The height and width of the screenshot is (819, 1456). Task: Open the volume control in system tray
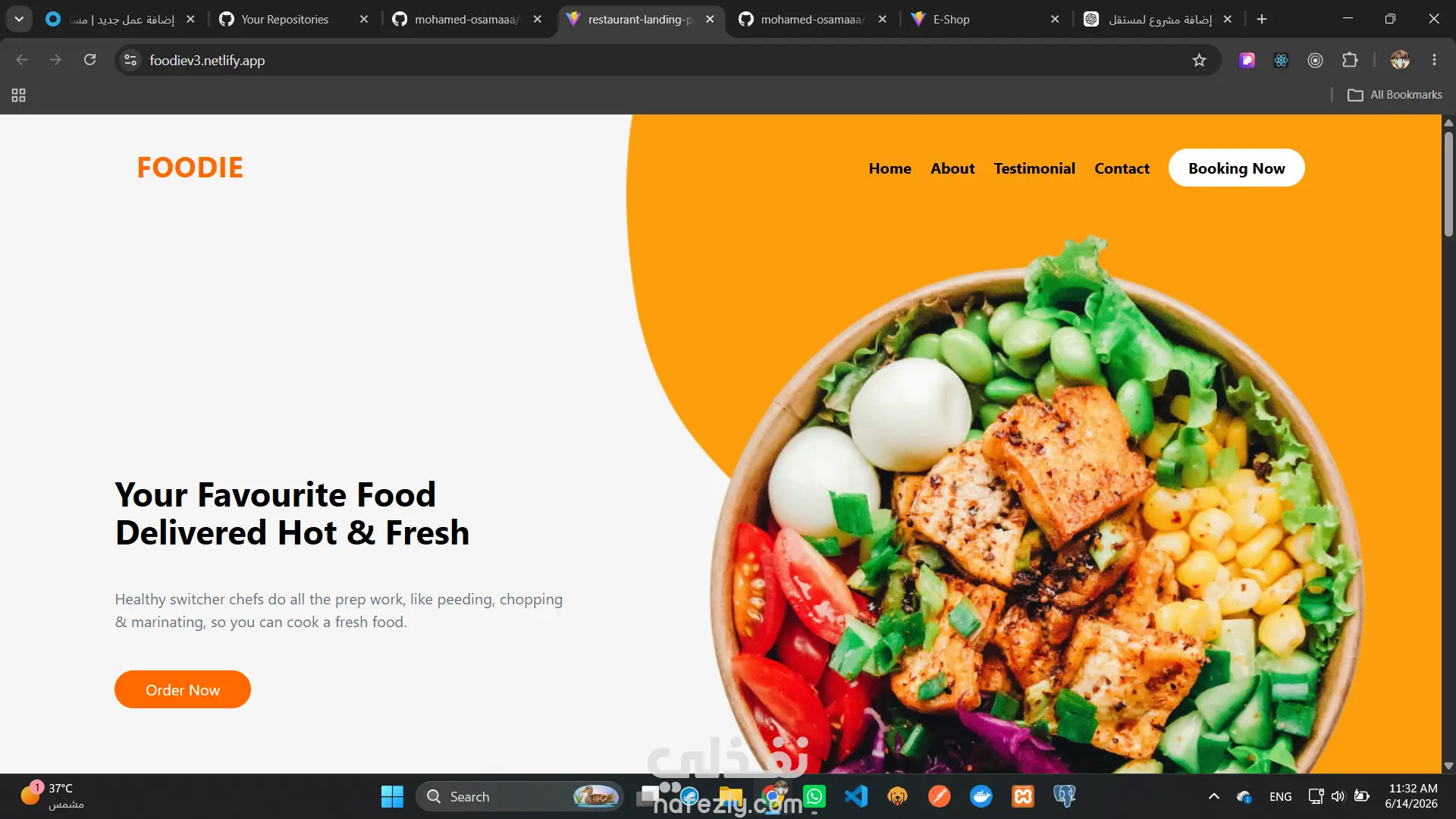1338,796
